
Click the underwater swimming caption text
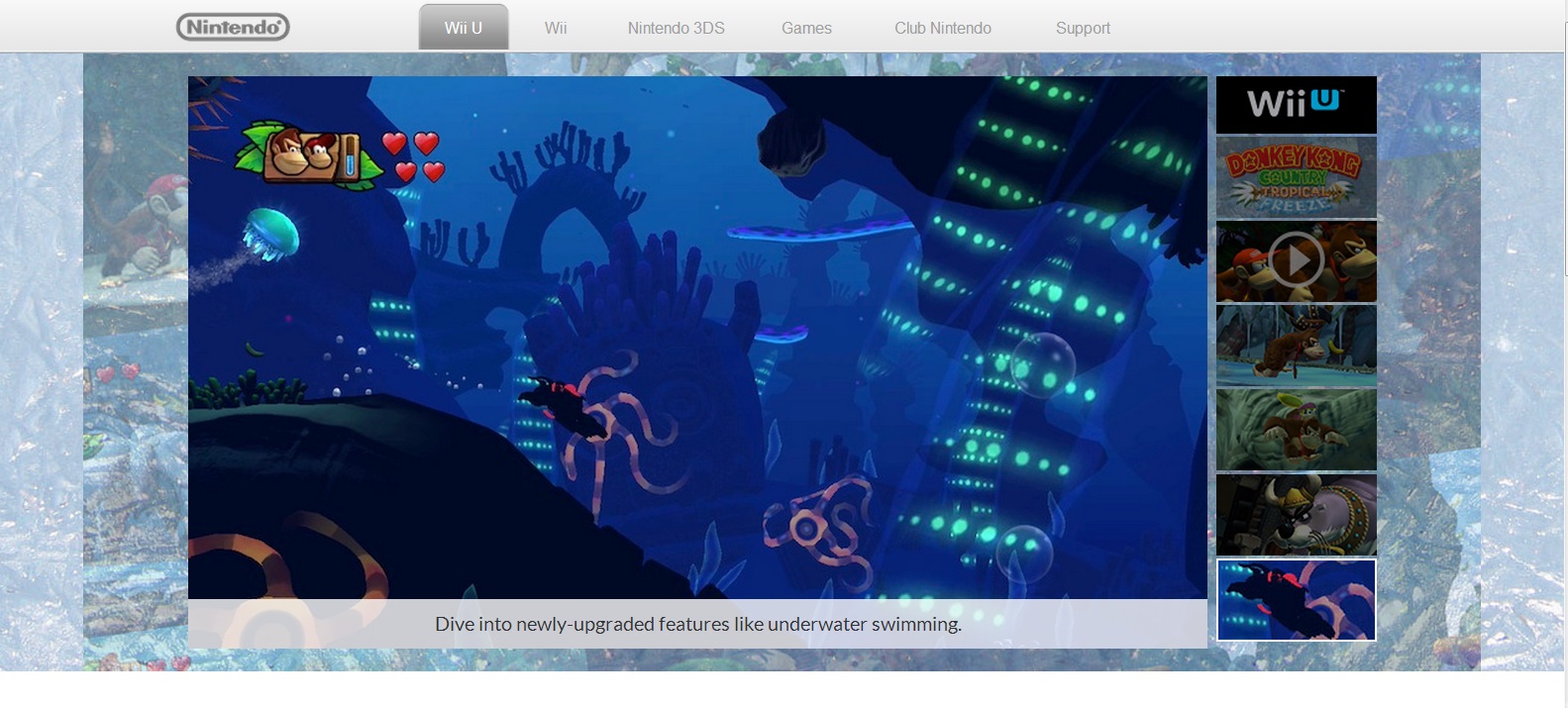click(697, 625)
